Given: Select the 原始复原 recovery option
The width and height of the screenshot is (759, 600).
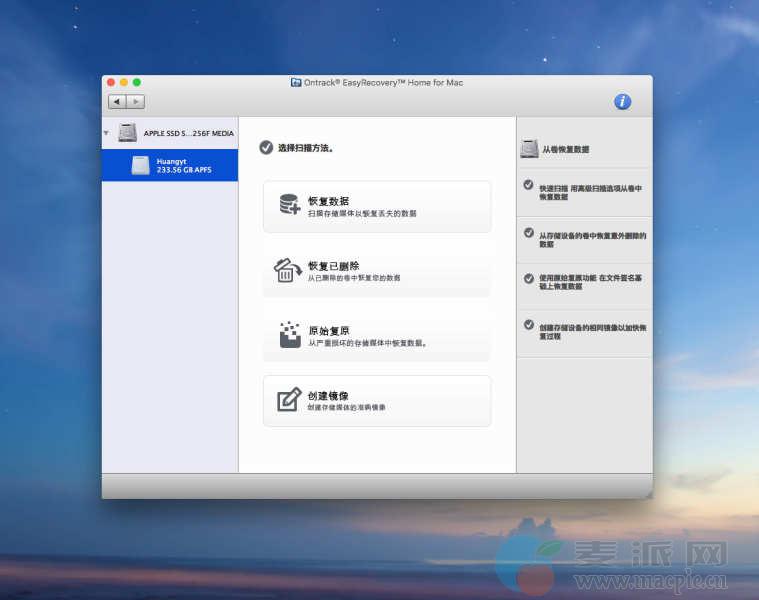Looking at the screenshot, I should (x=377, y=336).
